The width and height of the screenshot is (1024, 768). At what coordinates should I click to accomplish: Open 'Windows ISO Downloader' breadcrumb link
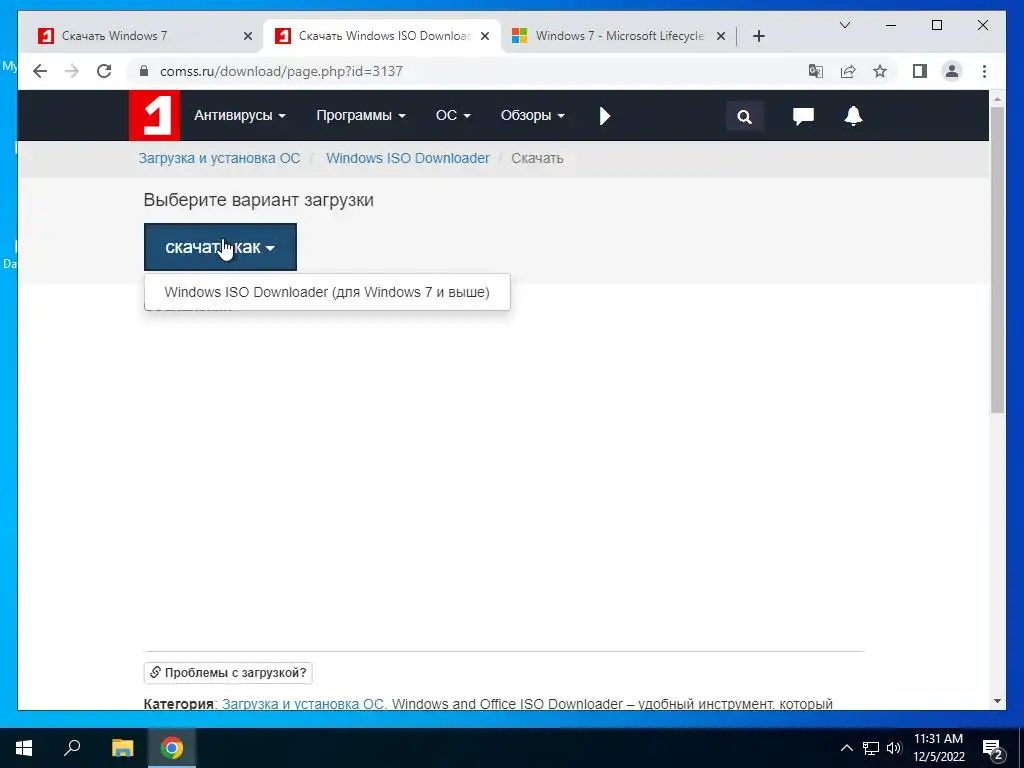pos(408,158)
